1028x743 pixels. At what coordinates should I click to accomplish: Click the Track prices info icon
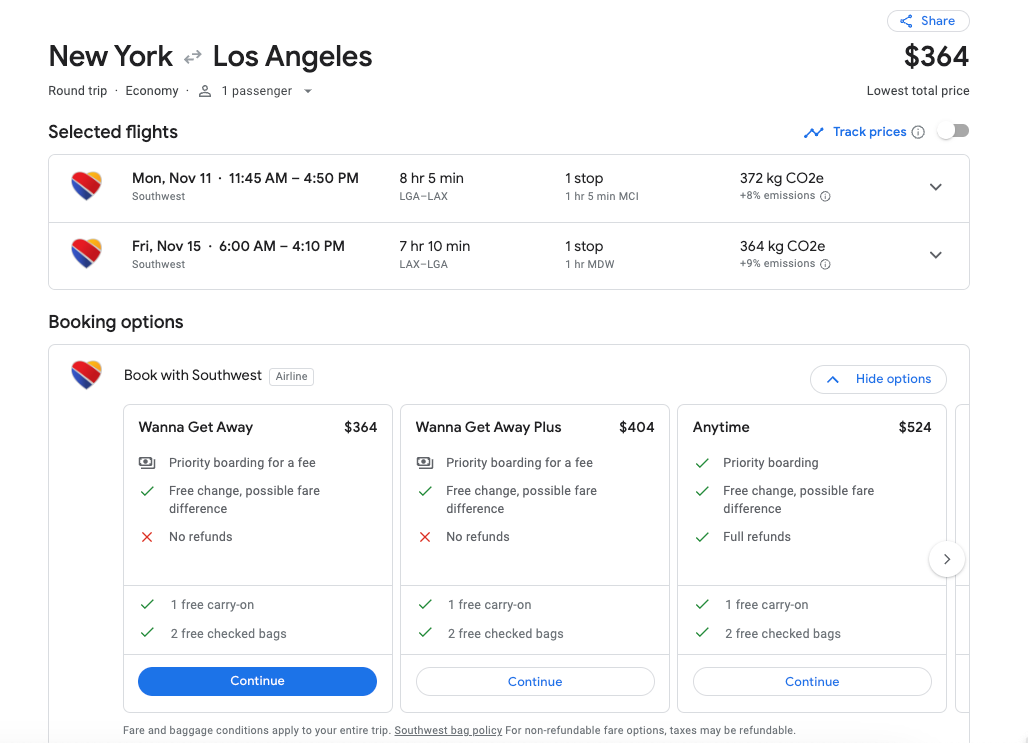[x=918, y=132]
